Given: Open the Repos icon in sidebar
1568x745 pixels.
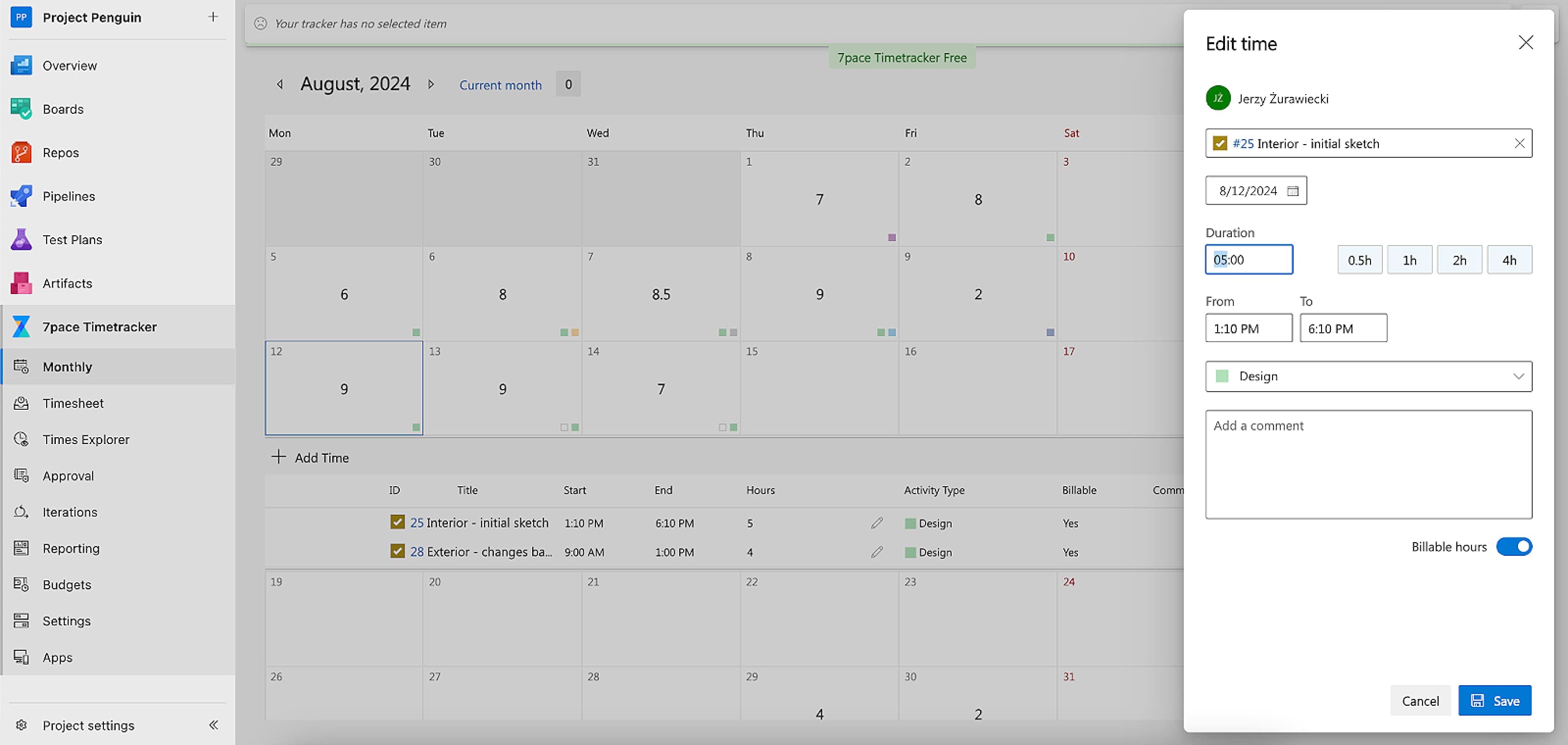Looking at the screenshot, I should coord(21,152).
